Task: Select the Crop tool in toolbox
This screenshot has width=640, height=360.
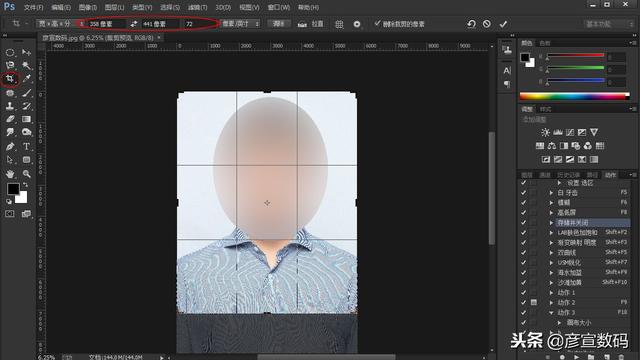Action: coord(10,79)
